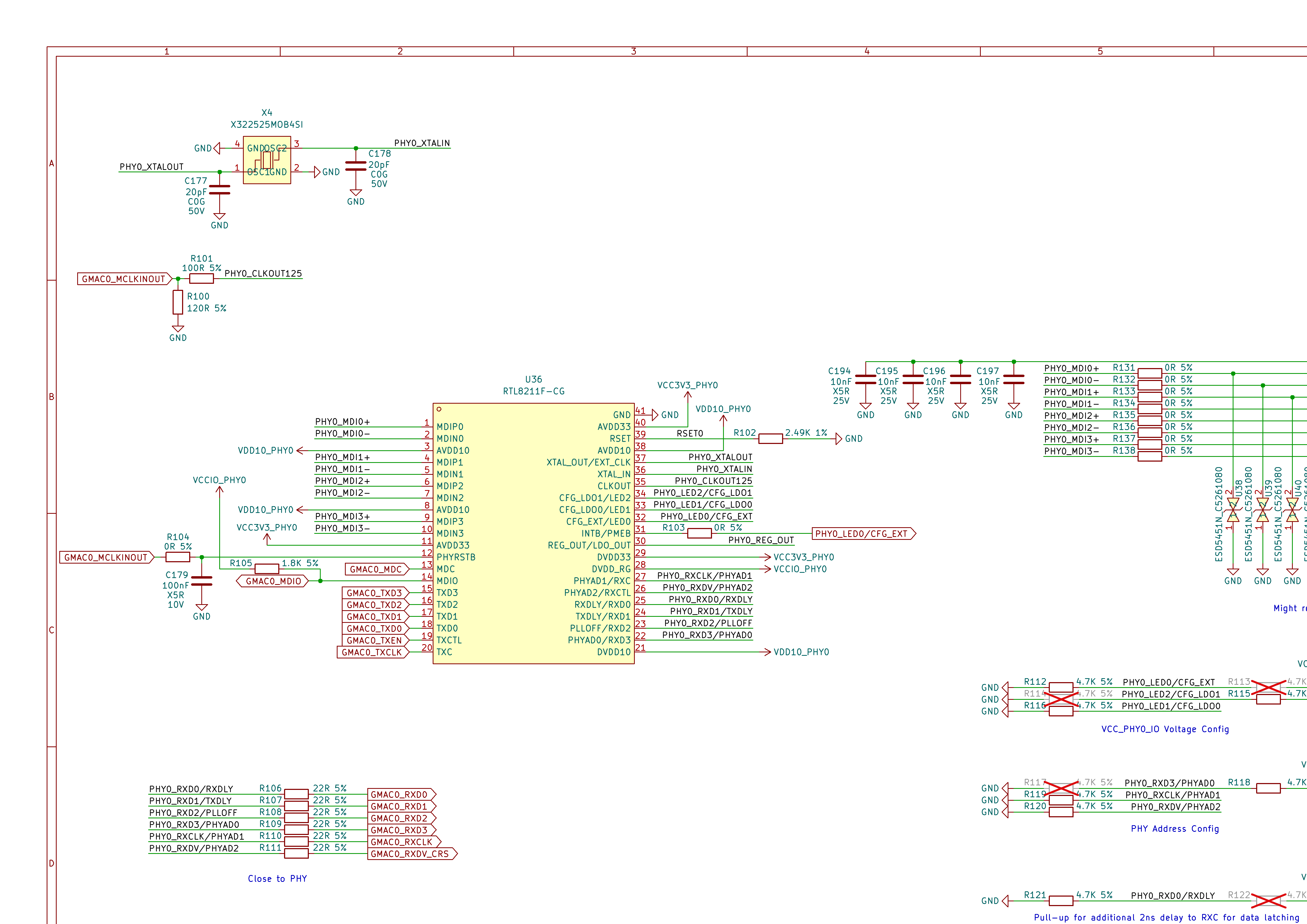The width and height of the screenshot is (1307, 924).
Task: Click capacitor C178 symbol
Action: click(x=356, y=166)
